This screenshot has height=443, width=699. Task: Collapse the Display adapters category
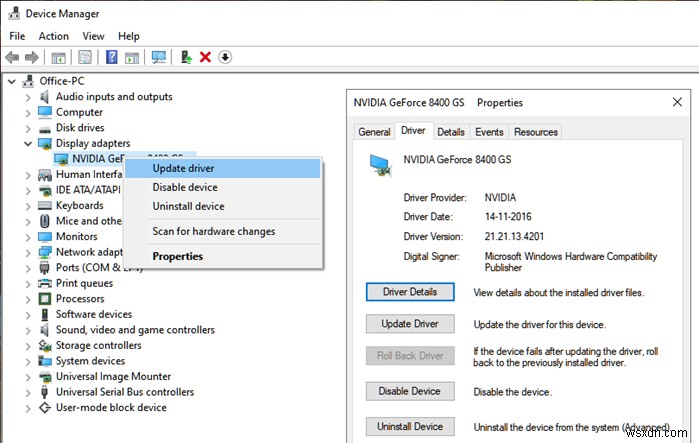click(x=28, y=144)
